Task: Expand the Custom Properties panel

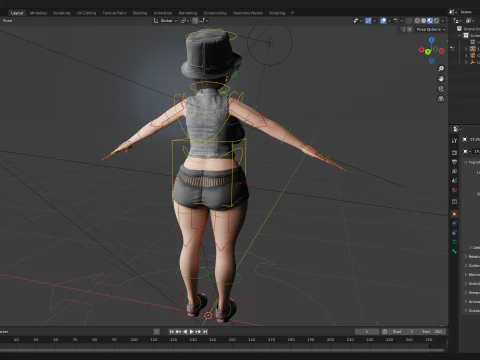Action: (466, 310)
